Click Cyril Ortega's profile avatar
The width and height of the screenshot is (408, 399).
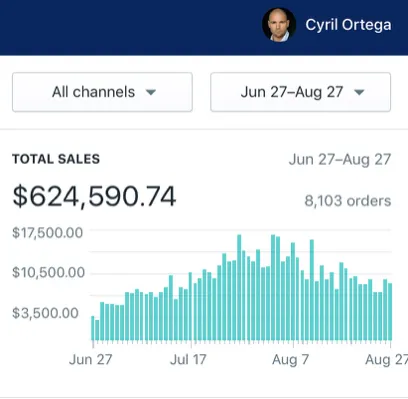279,25
